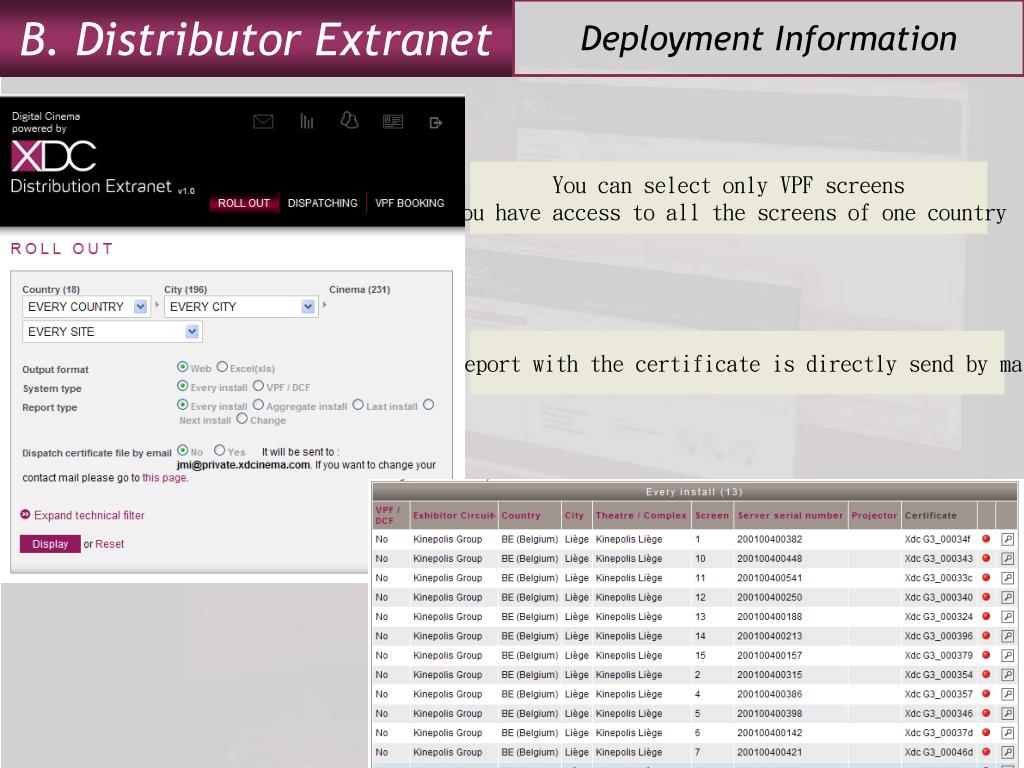Open details icon for screen 6 row
Image resolution: width=1024 pixels, height=768 pixels.
pyautogui.click(x=1008, y=733)
